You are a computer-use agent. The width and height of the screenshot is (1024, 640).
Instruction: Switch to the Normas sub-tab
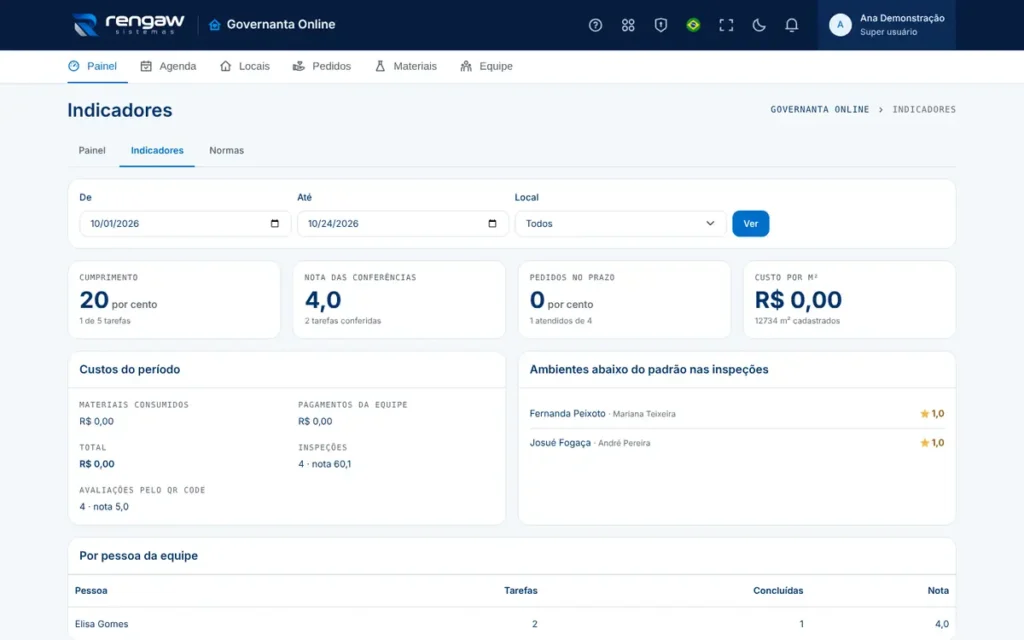pyautogui.click(x=227, y=150)
